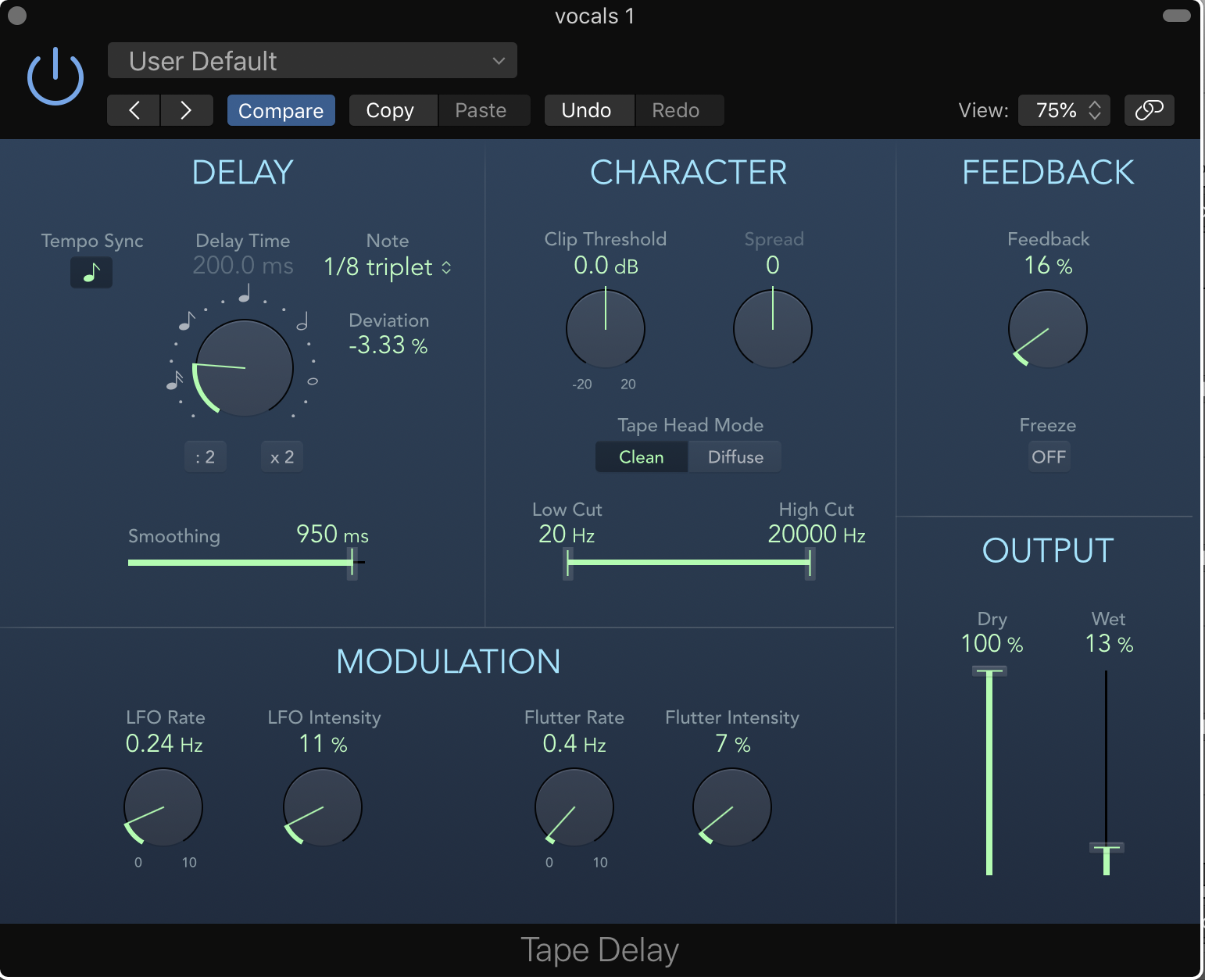Click the LFO Intensity 11 % value

[323, 744]
